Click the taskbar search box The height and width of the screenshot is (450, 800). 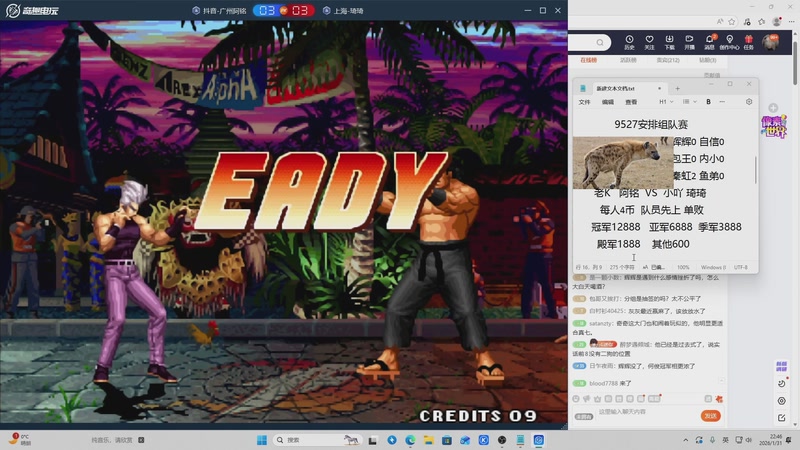tap(317, 440)
